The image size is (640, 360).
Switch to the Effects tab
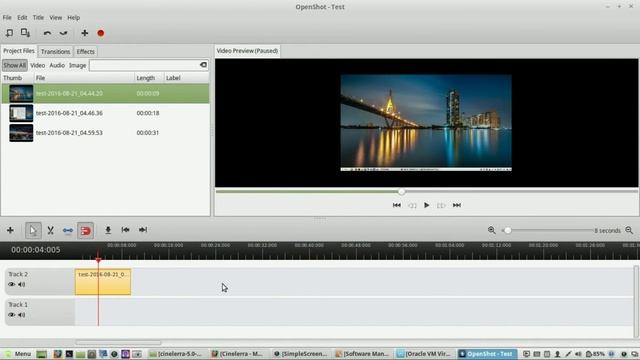[86, 52]
